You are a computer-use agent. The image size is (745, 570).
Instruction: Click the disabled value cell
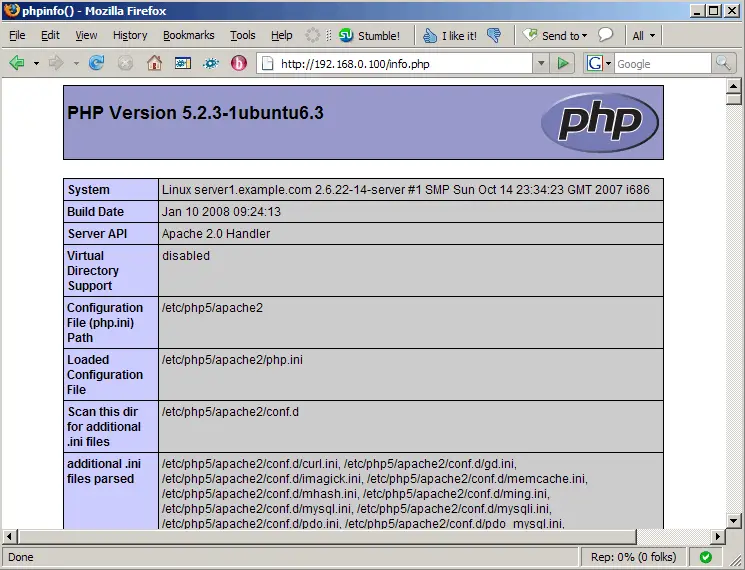coord(411,270)
